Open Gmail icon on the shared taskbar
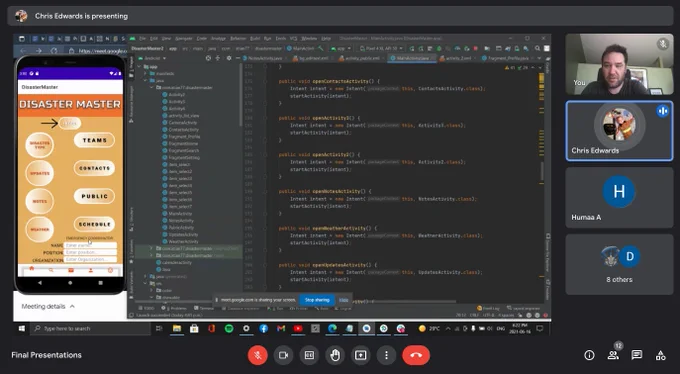Viewport: 680px width, 374px height. point(281,328)
